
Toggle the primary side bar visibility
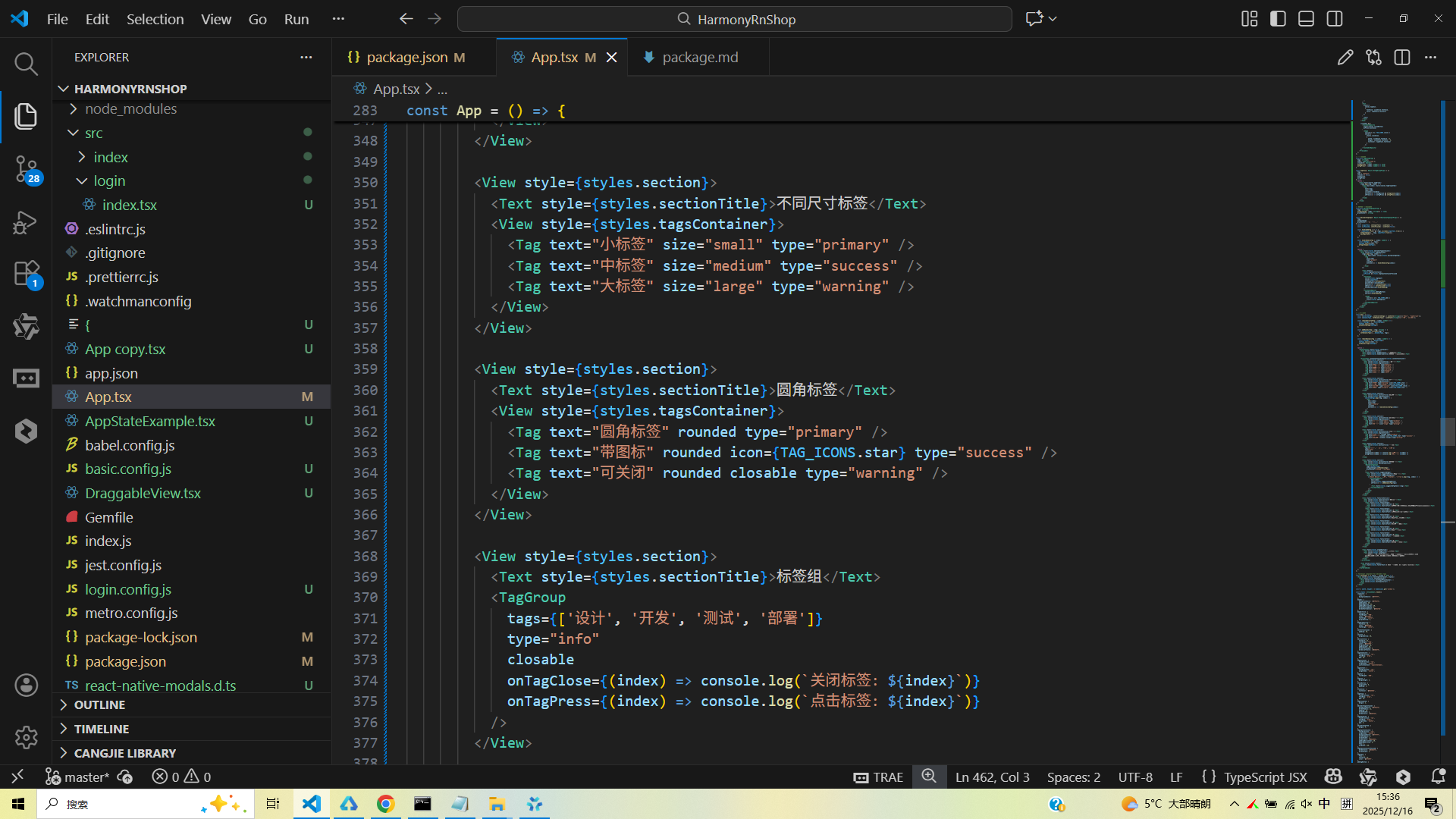tap(1278, 19)
